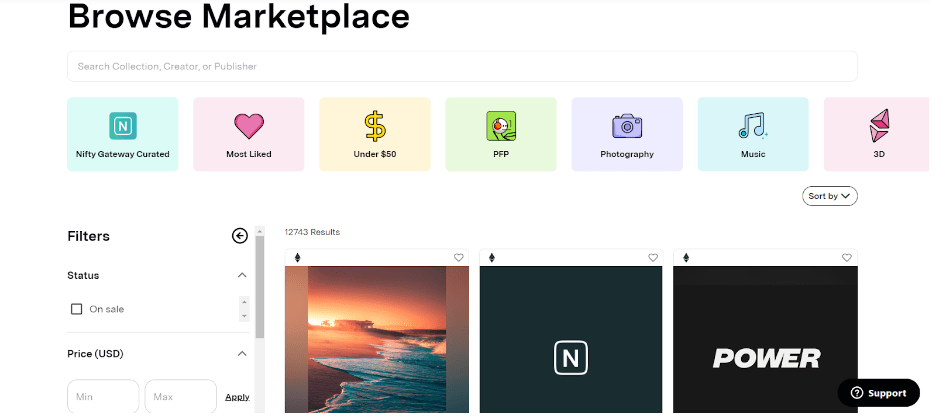The image size is (950, 417).
Task: Click the Max price input field
Action: 181,397
